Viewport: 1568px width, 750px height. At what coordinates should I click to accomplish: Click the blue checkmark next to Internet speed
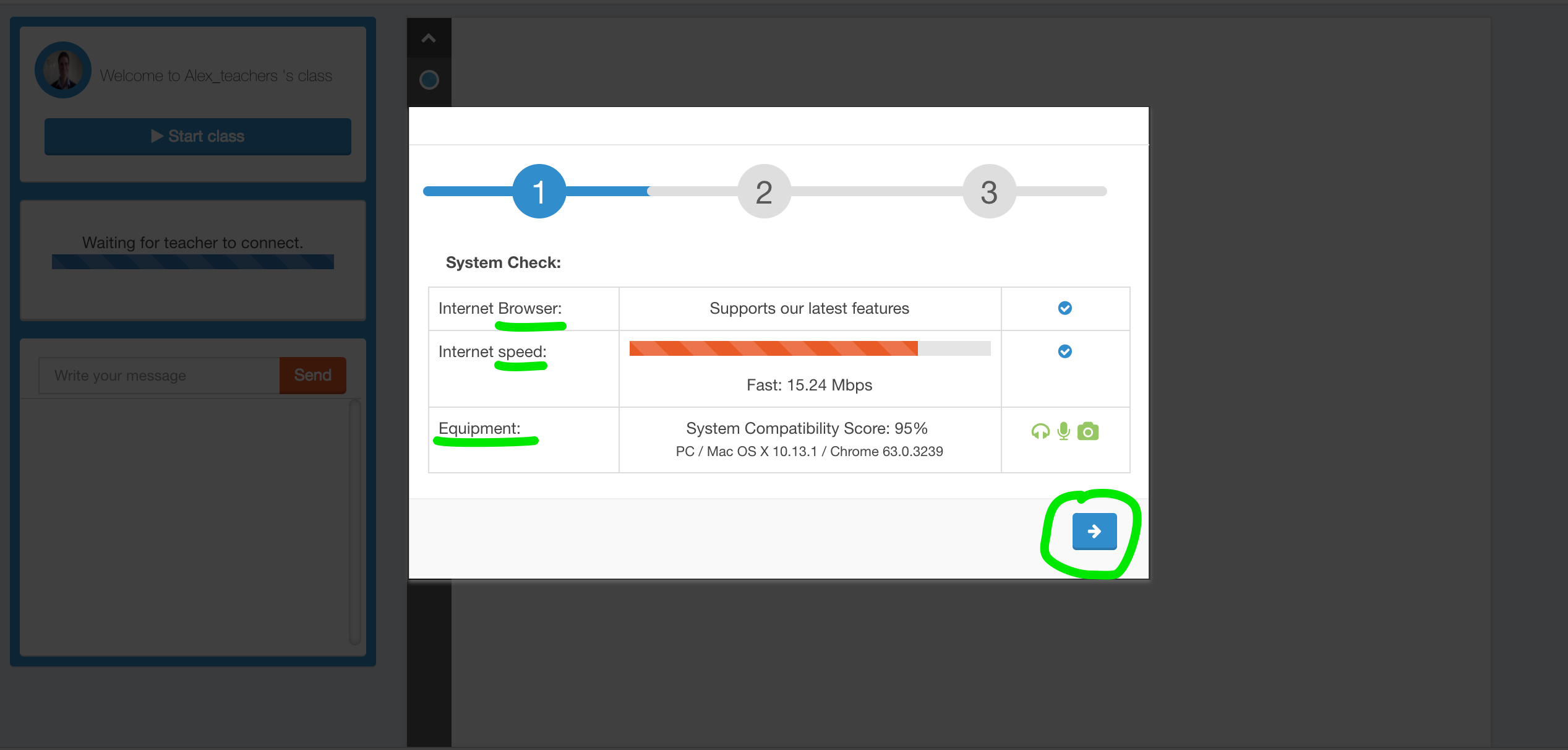(x=1064, y=351)
